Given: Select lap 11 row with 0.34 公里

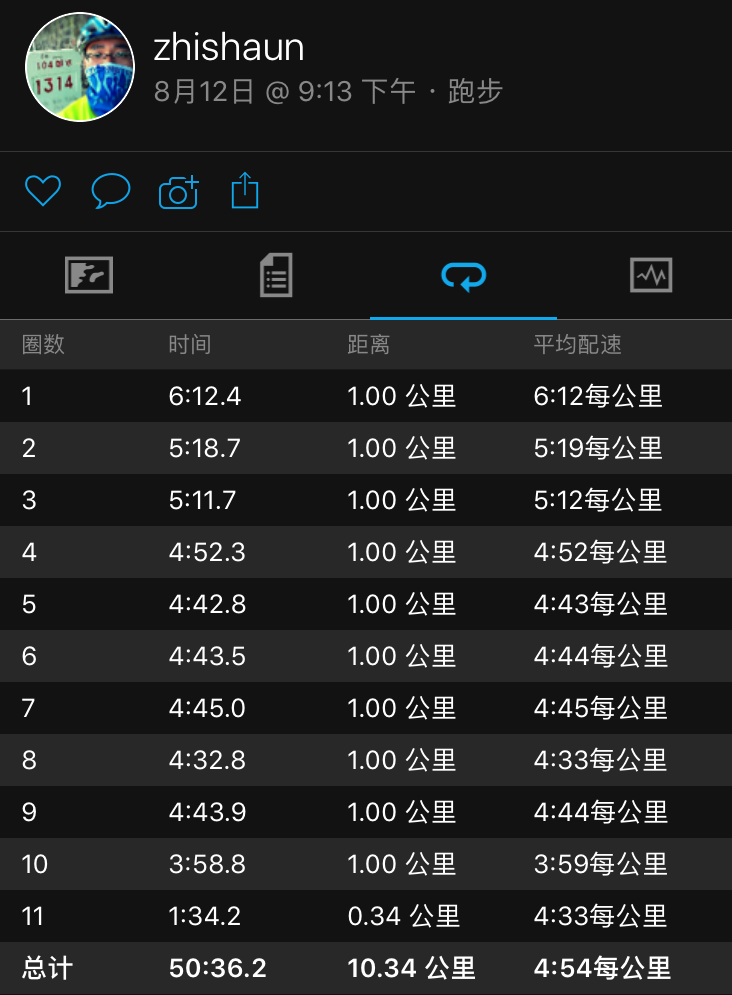Looking at the screenshot, I should [366, 916].
